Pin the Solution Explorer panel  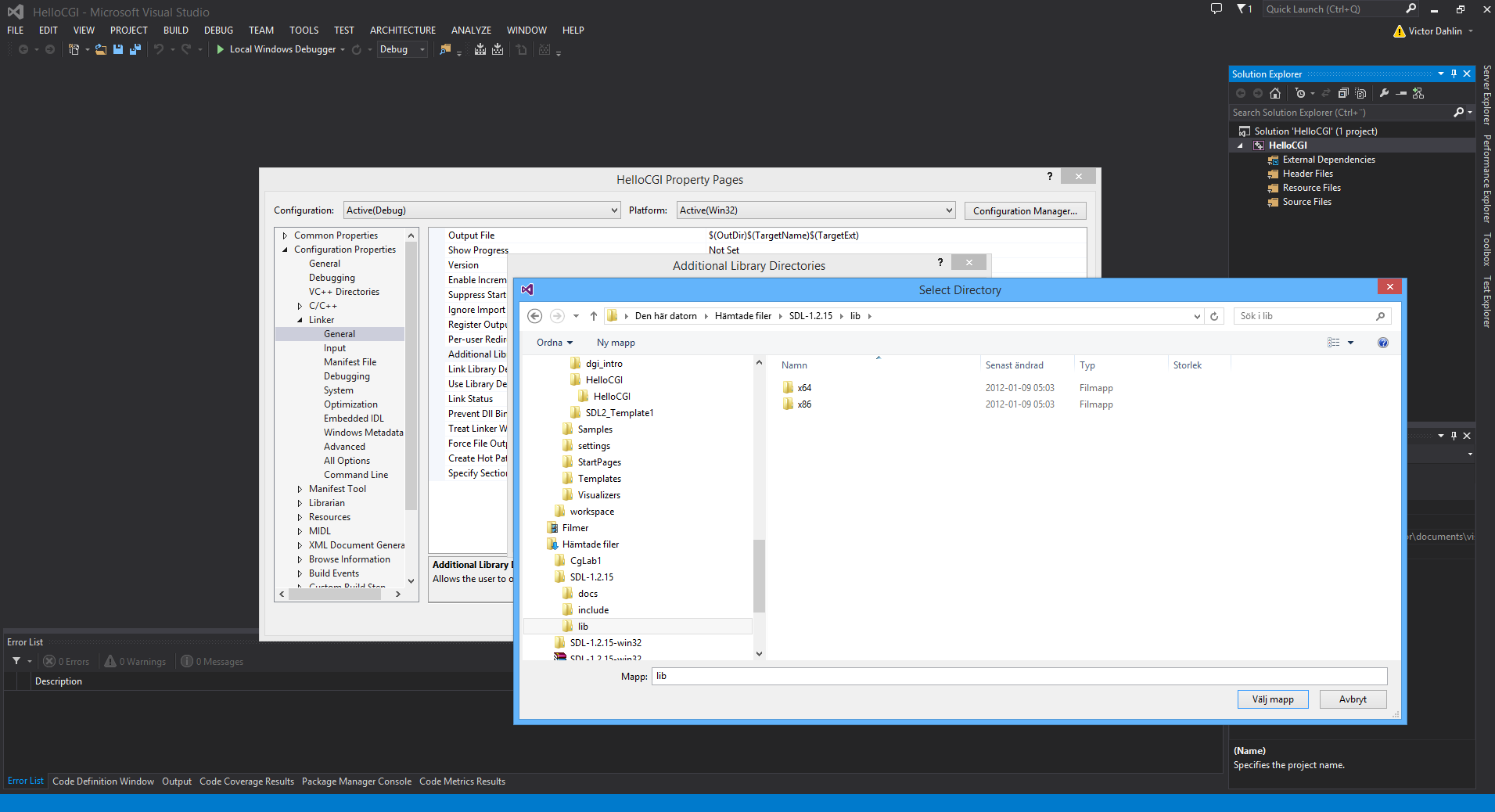[x=1454, y=74]
